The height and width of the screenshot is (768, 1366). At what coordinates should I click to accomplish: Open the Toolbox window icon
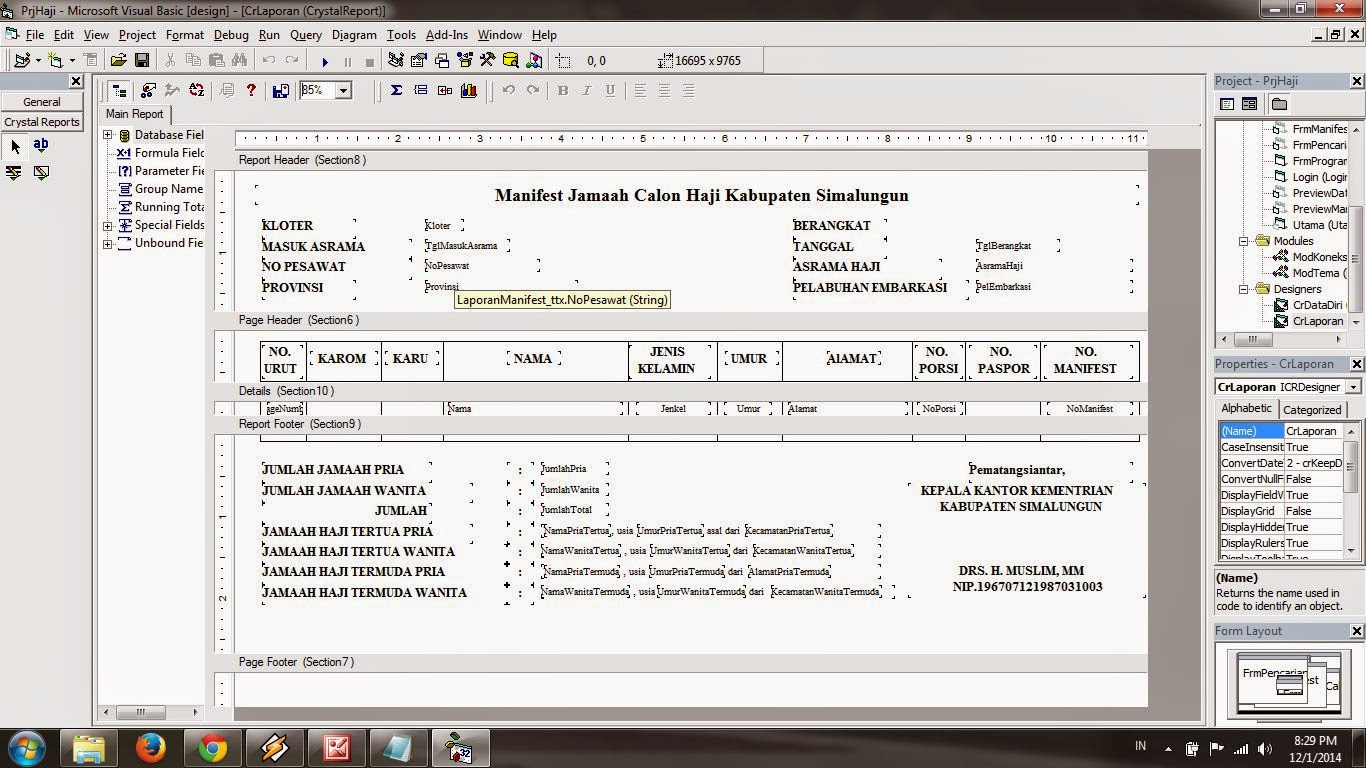[x=487, y=61]
